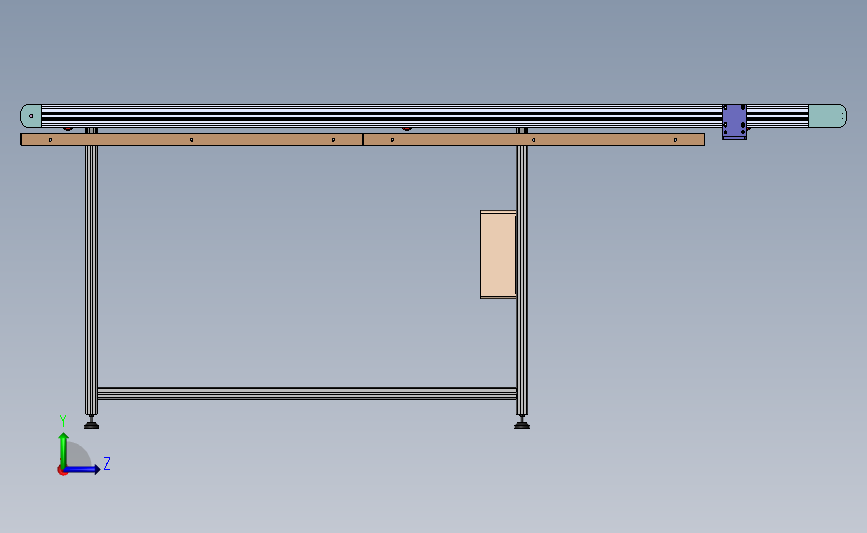
Task: Click the black leveling foot under the box-side leg
Action: (522, 424)
